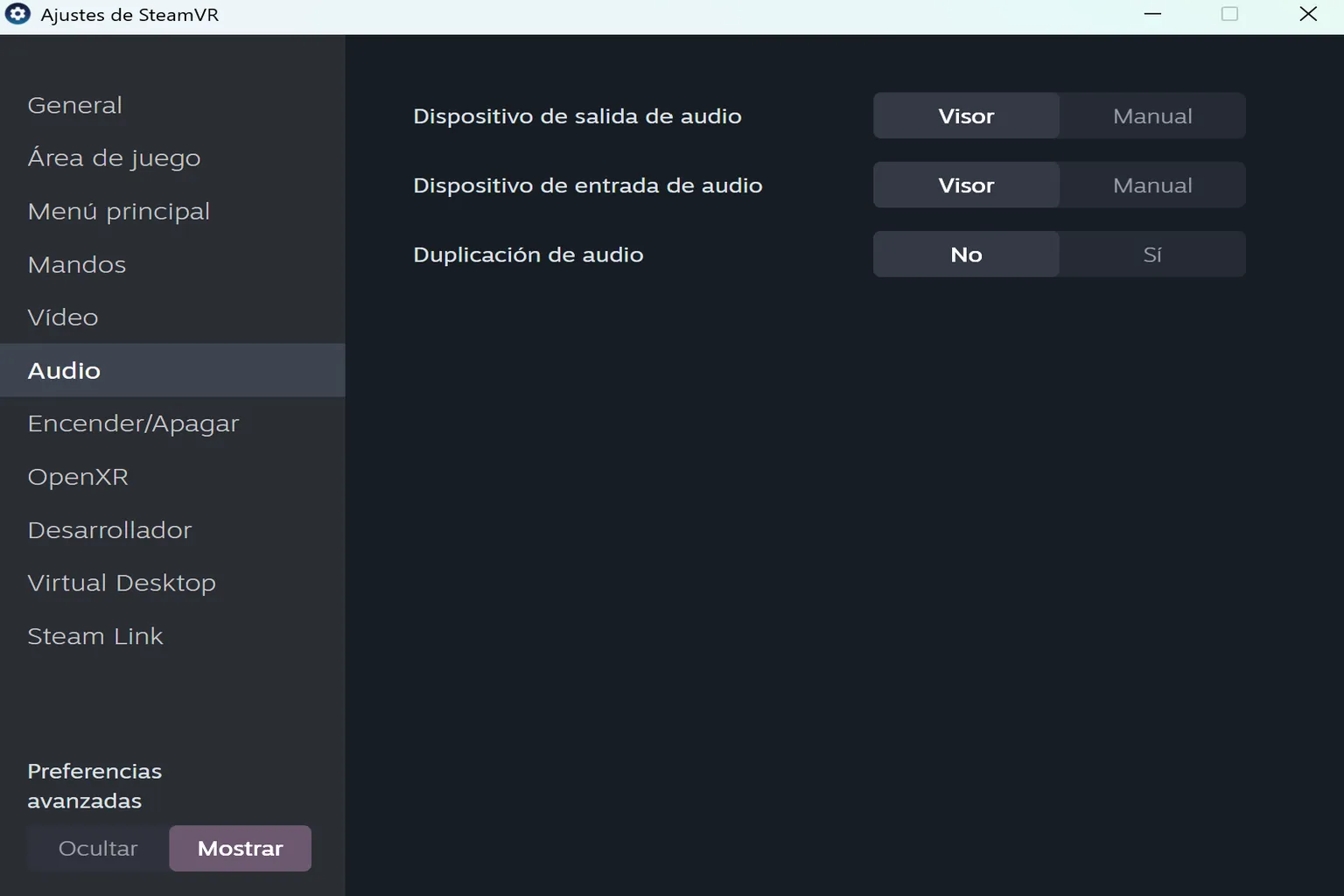Click the Dispositivo de entrada de audio label
Image resolution: width=1344 pixels, height=896 pixels.
pos(588,185)
